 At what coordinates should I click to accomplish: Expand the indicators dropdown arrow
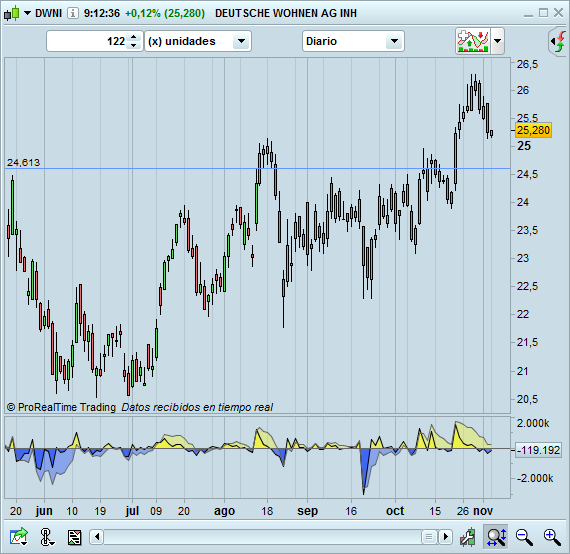tap(498, 41)
